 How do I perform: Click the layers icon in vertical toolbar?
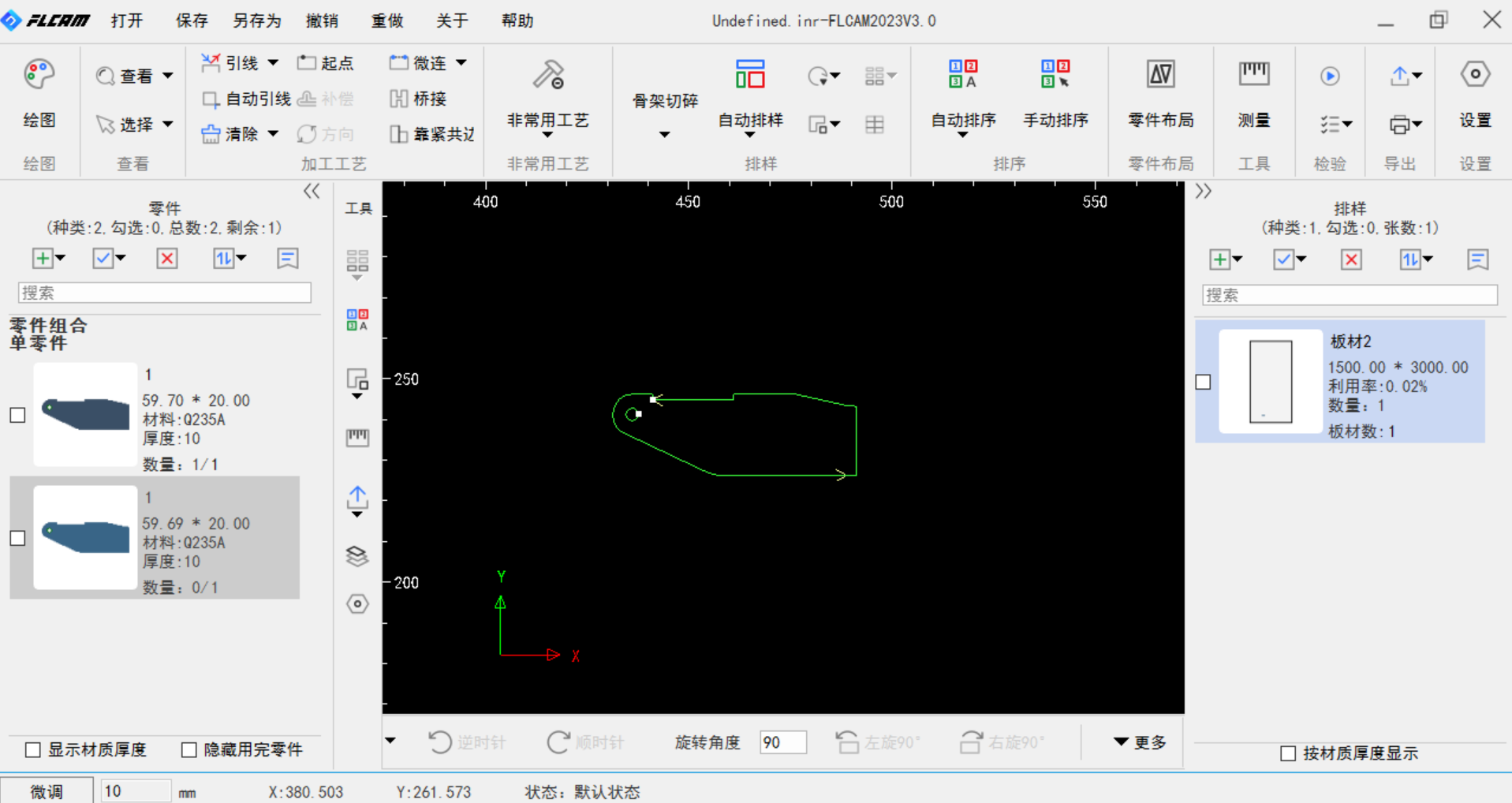[357, 556]
